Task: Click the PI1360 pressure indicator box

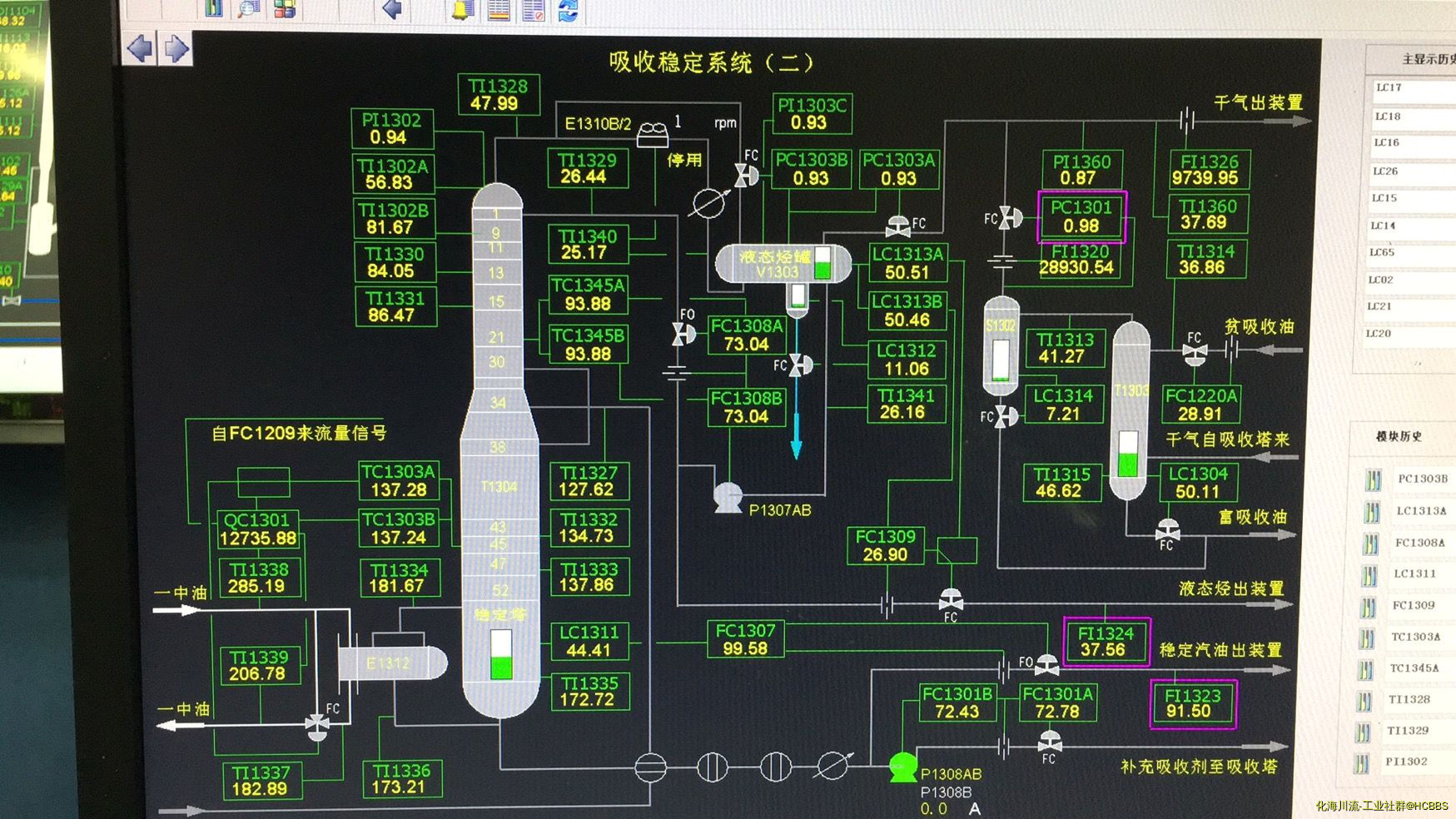Action: click(x=1081, y=169)
